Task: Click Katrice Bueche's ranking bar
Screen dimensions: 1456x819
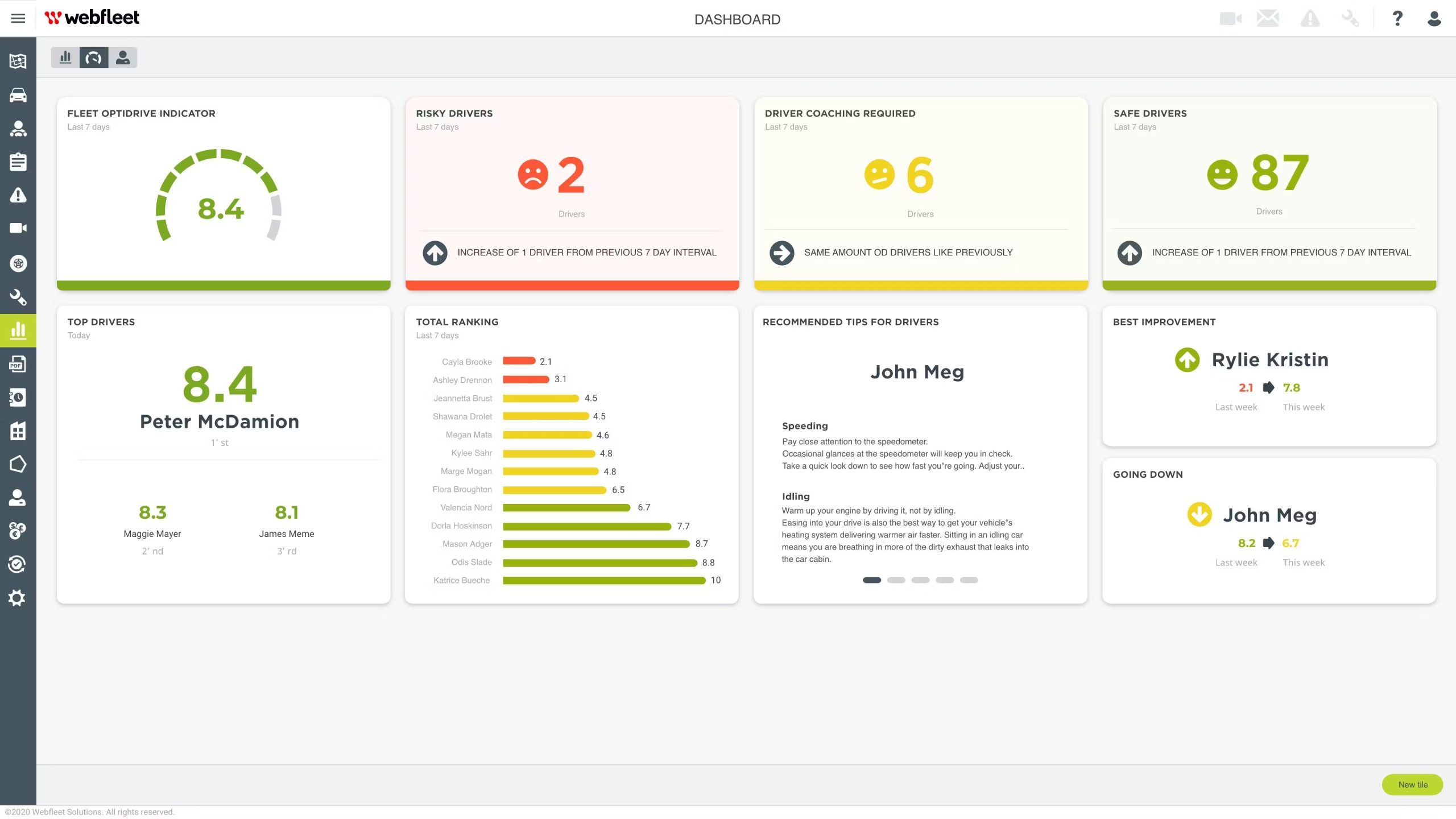Action: [x=603, y=580]
